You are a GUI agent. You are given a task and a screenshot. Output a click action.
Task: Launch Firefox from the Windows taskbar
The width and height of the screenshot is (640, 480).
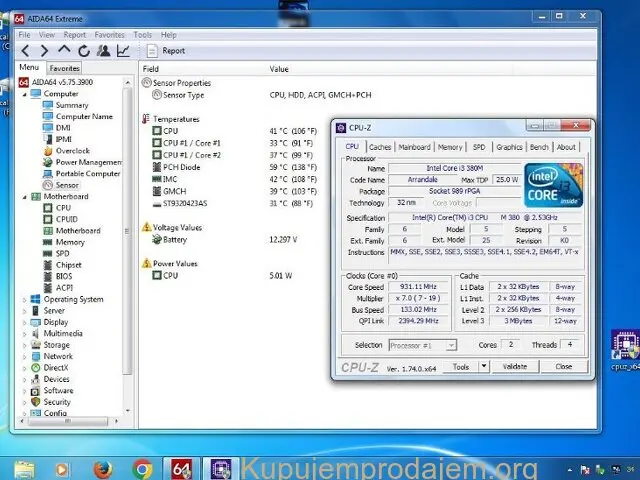pyautogui.click(x=102, y=467)
